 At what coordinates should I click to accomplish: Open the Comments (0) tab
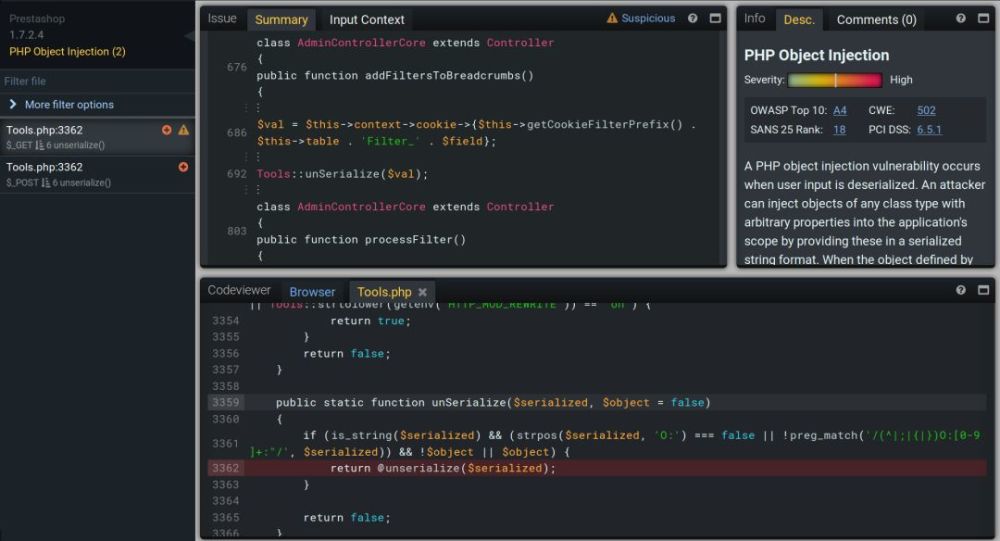coord(876,20)
